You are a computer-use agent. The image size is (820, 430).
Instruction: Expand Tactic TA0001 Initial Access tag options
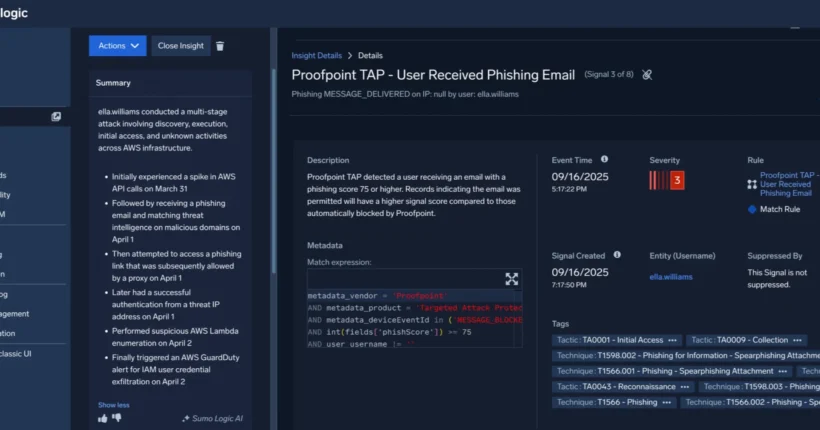pos(673,340)
